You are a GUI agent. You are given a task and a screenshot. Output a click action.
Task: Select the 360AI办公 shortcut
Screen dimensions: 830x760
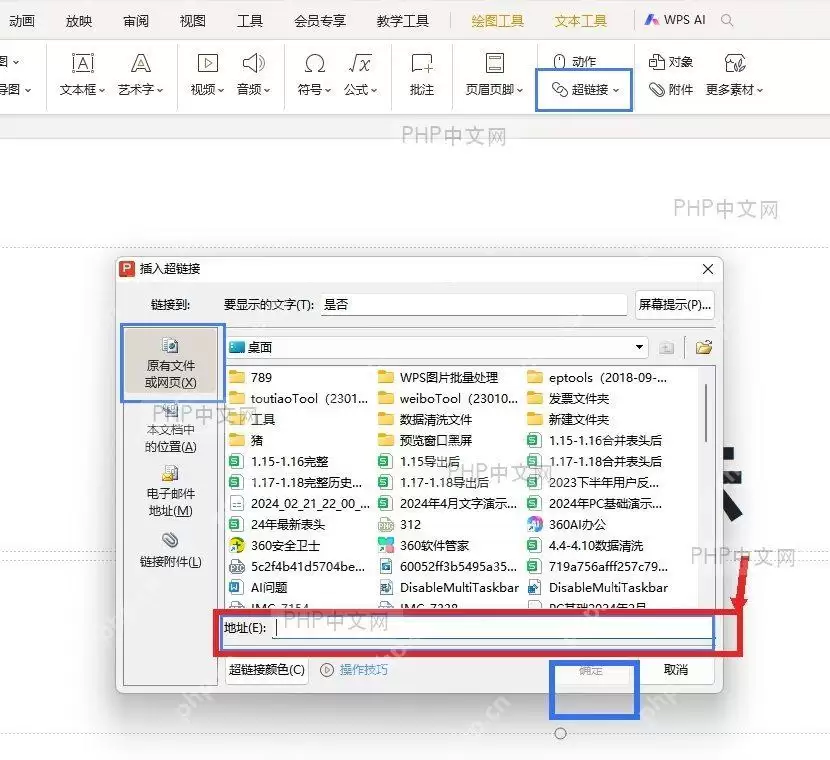567,524
